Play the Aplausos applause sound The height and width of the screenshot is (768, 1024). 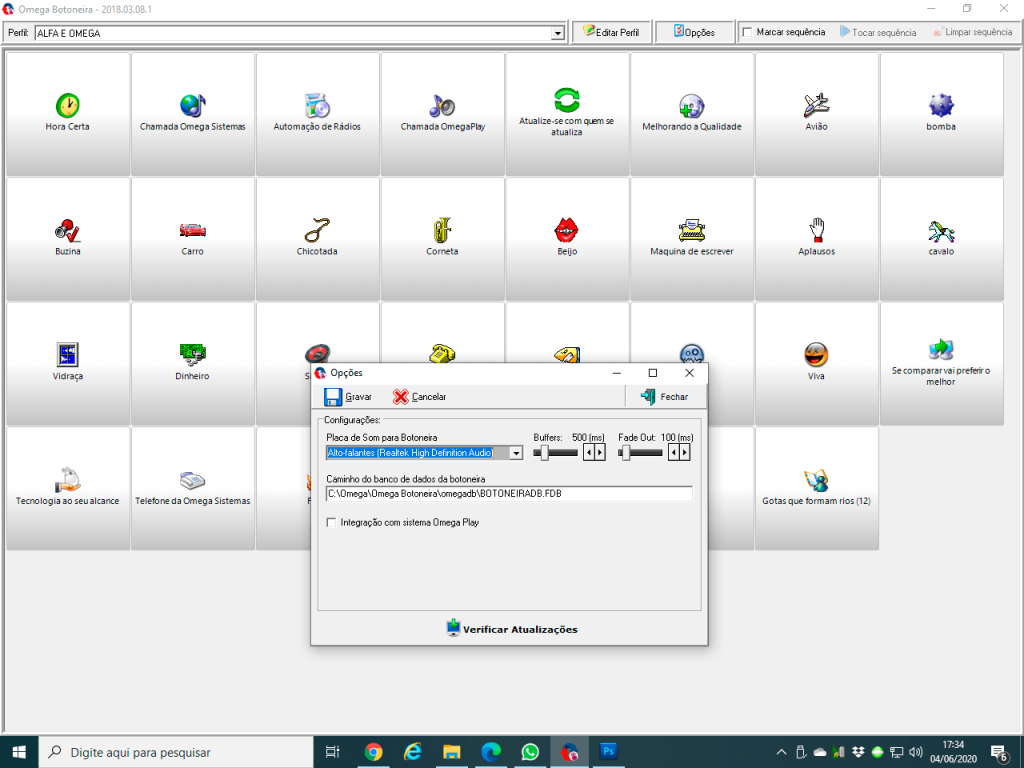816,239
